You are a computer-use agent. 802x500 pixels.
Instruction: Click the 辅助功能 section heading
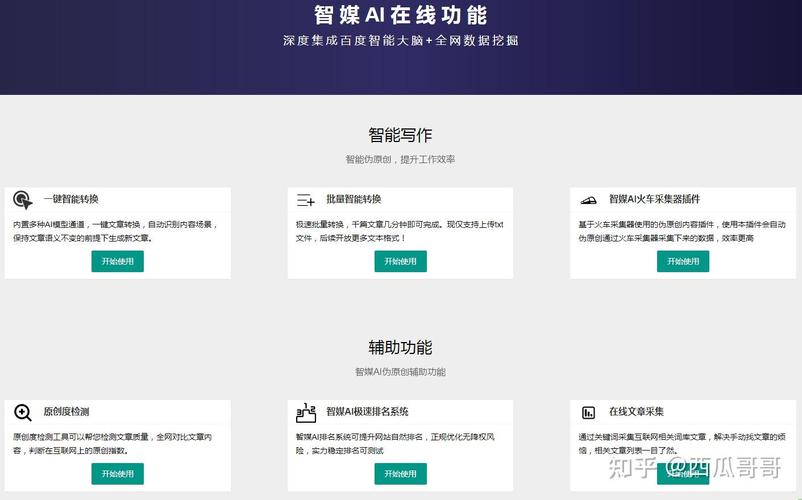click(x=400, y=348)
